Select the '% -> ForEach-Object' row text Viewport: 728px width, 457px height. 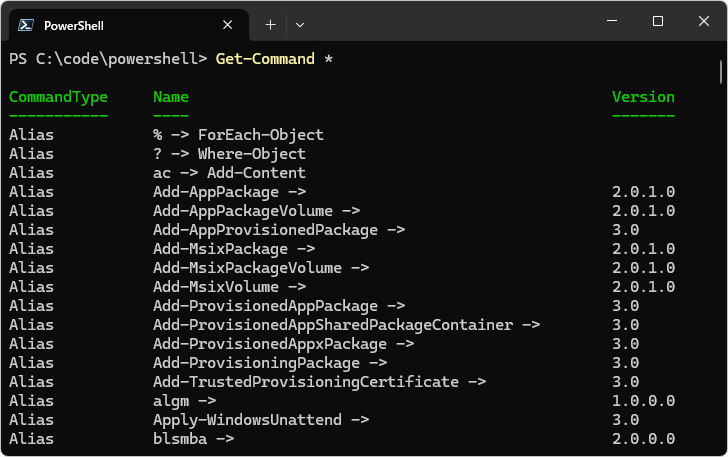(x=238, y=135)
